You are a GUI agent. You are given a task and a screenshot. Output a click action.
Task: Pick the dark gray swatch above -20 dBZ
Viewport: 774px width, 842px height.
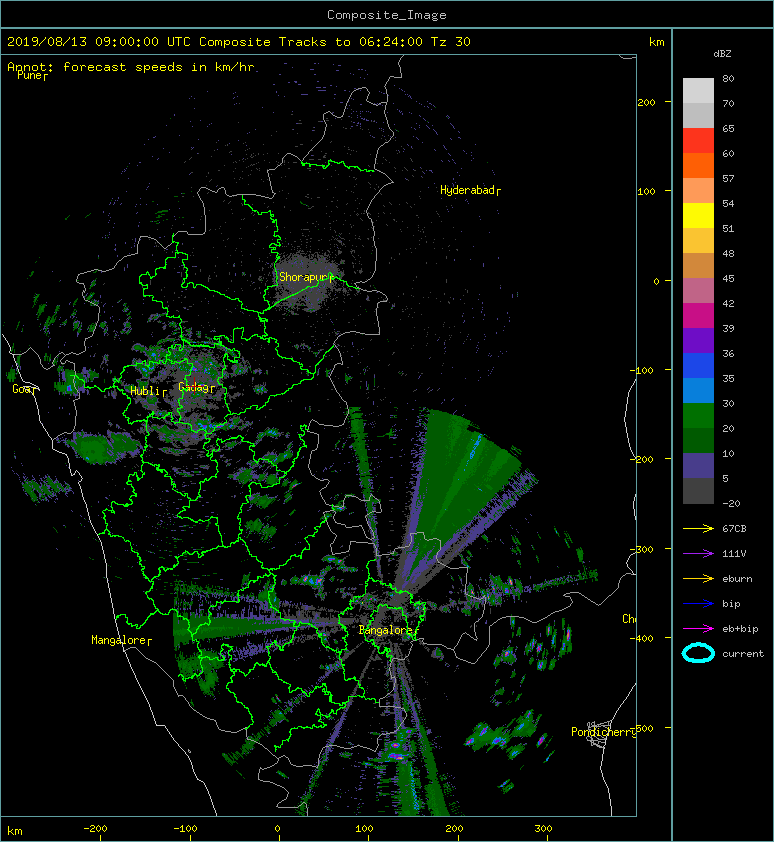698,490
